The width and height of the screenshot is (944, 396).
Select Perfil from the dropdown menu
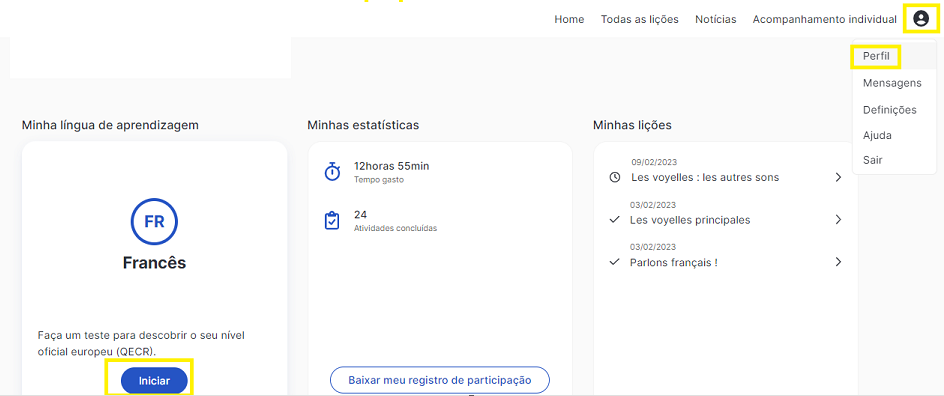tap(876, 57)
